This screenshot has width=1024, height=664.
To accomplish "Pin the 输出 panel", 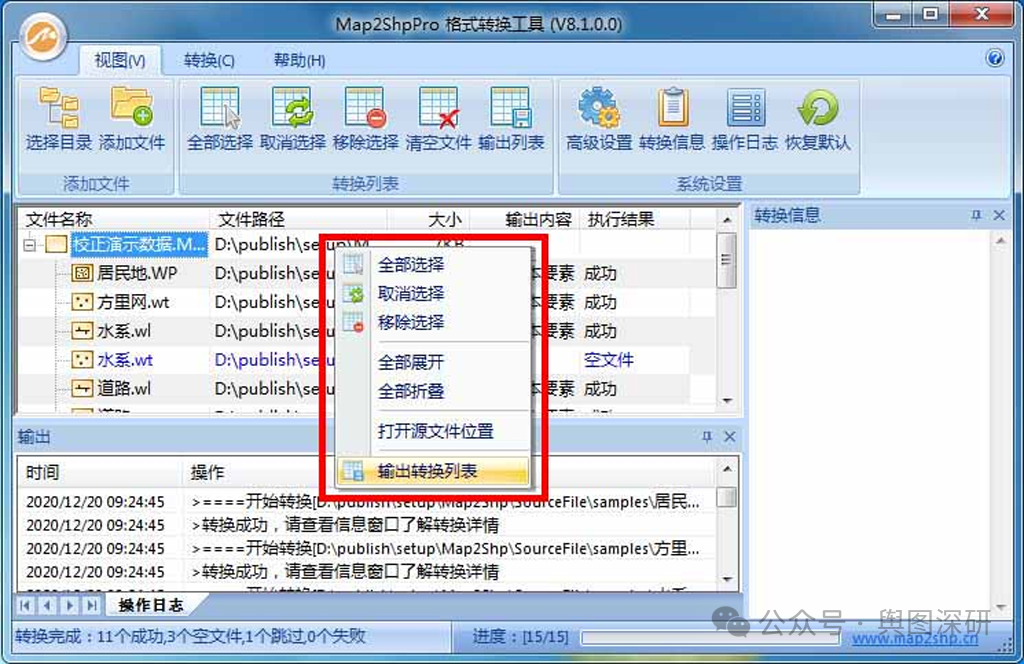I will click(707, 437).
